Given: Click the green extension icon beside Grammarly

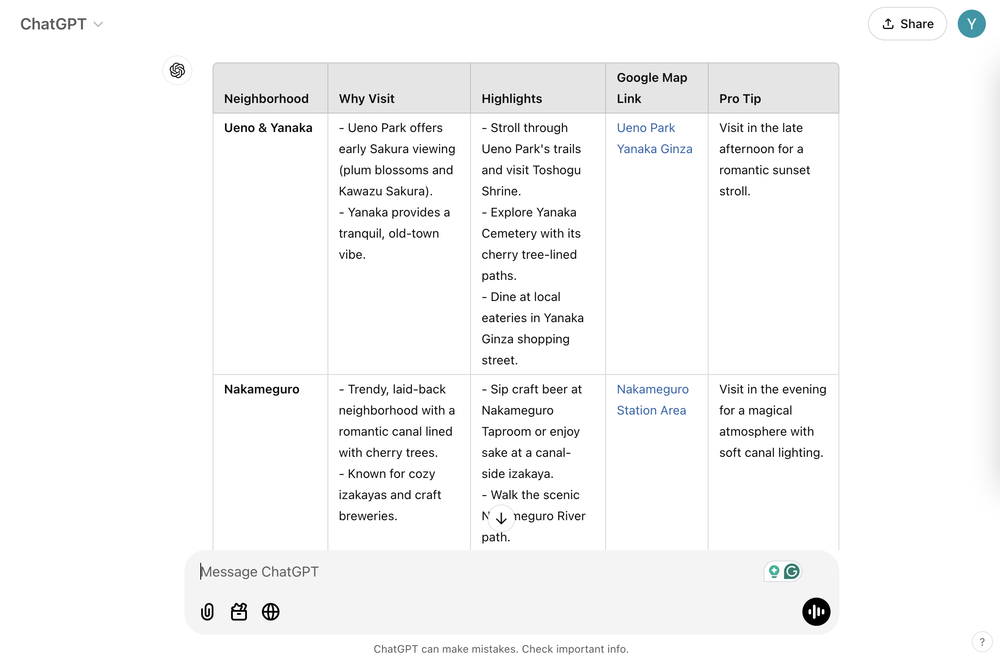Looking at the screenshot, I should (x=773, y=570).
